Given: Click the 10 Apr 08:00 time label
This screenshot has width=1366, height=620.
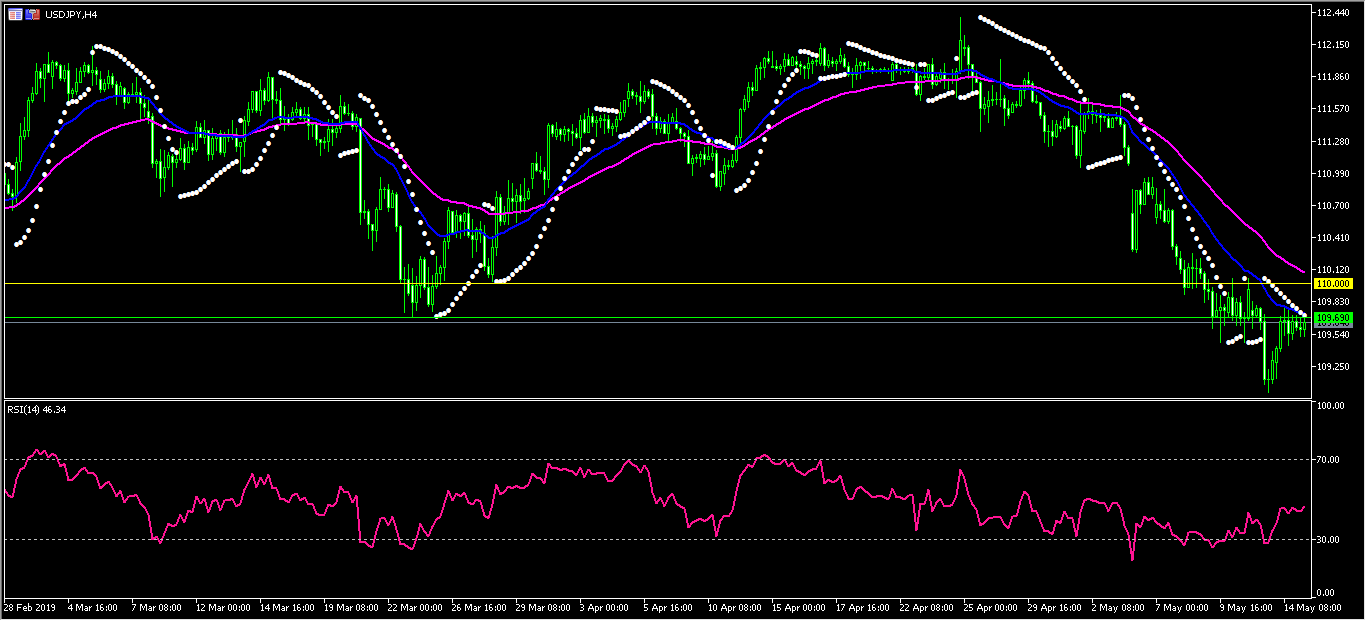Looking at the screenshot, I should tap(733, 608).
